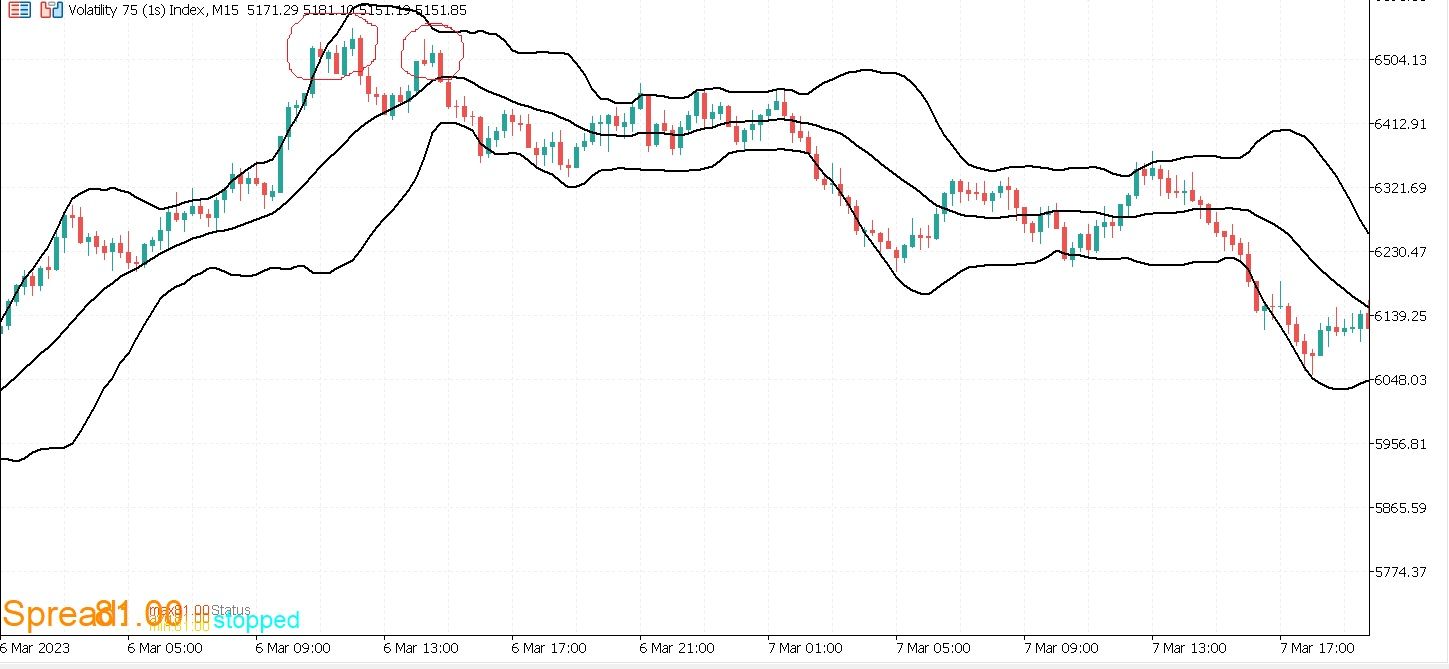Select the 6 Mar 13:00 time label

[421, 648]
